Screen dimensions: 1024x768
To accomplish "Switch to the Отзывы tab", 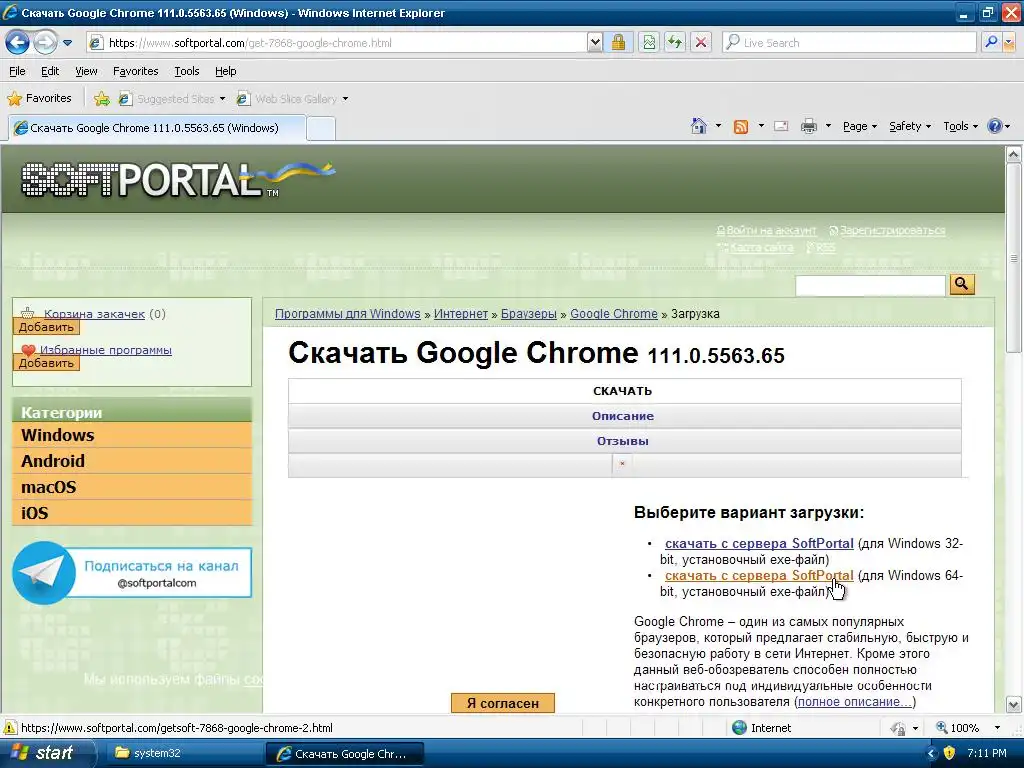I will coord(624,441).
